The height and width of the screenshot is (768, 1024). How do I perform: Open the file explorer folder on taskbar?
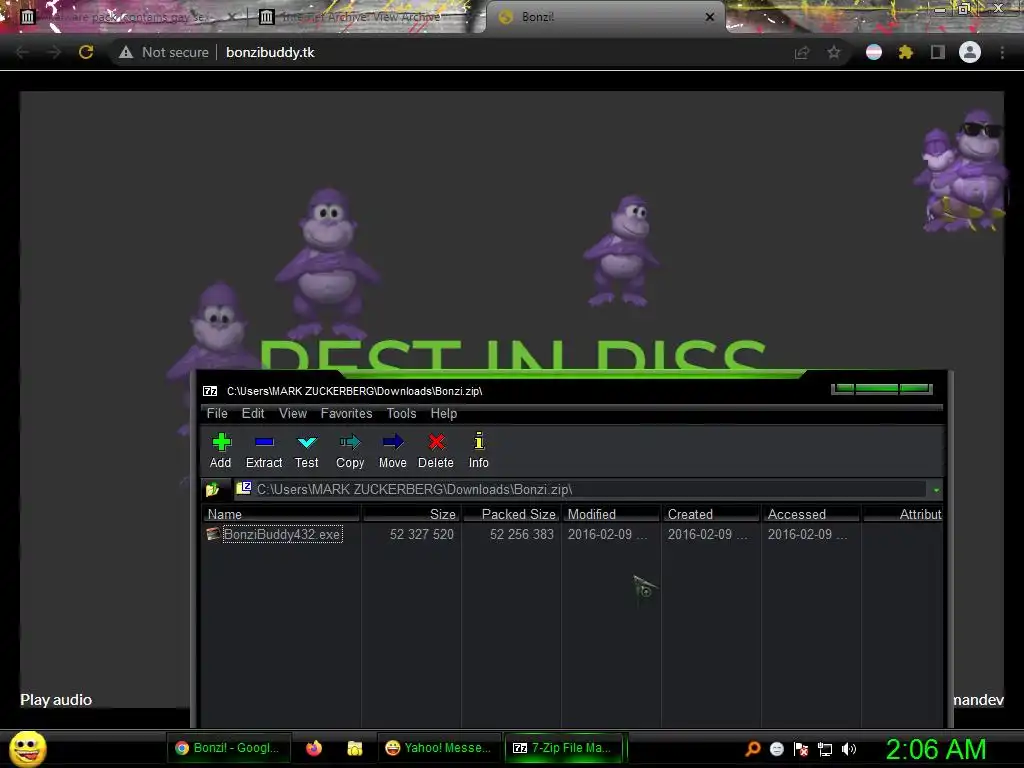355,748
